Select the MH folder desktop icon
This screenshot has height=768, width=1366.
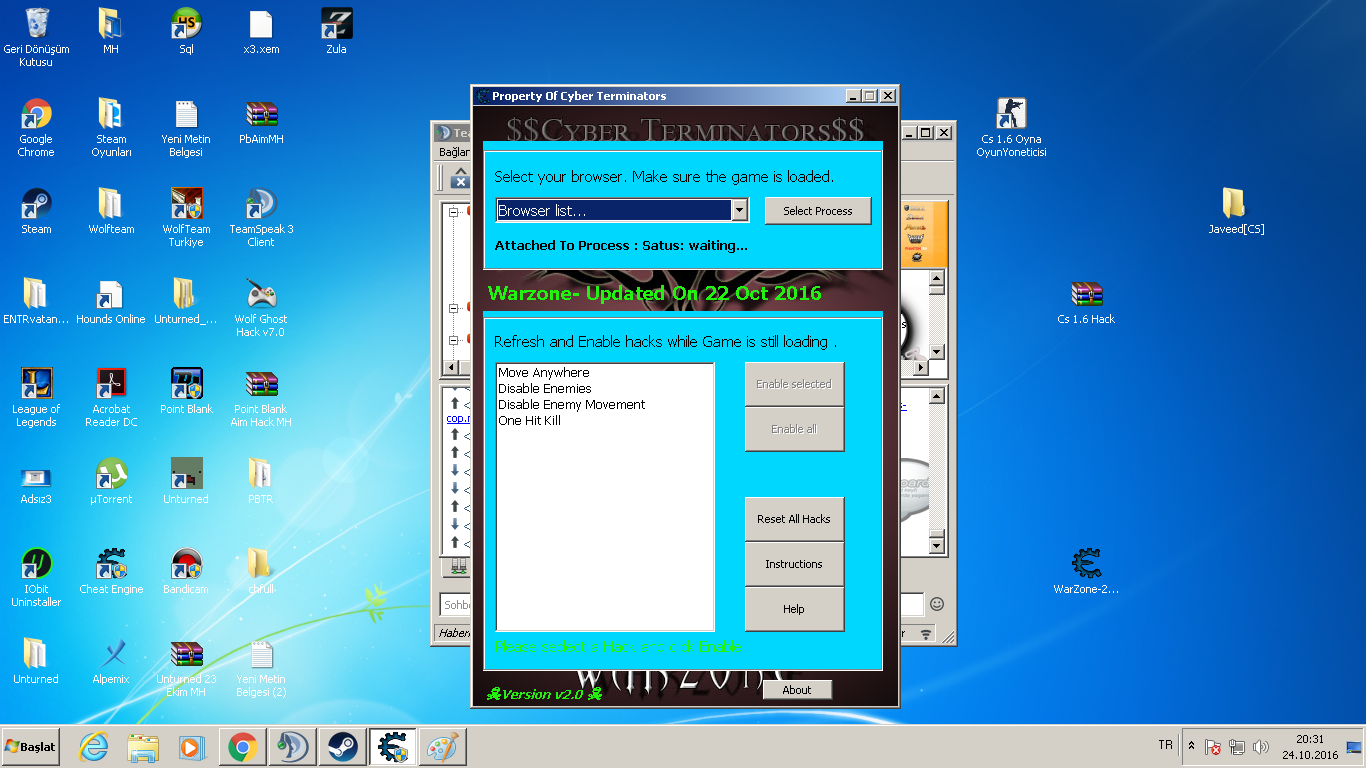[111, 31]
